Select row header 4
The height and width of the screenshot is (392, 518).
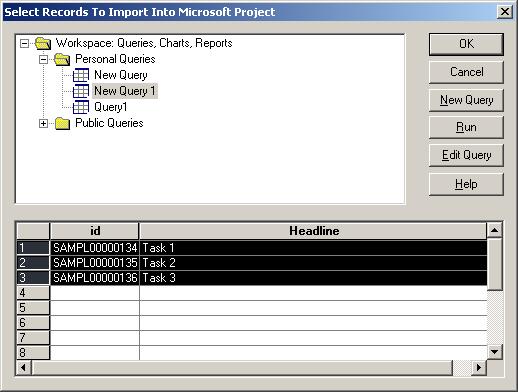pyautogui.click(x=33, y=293)
